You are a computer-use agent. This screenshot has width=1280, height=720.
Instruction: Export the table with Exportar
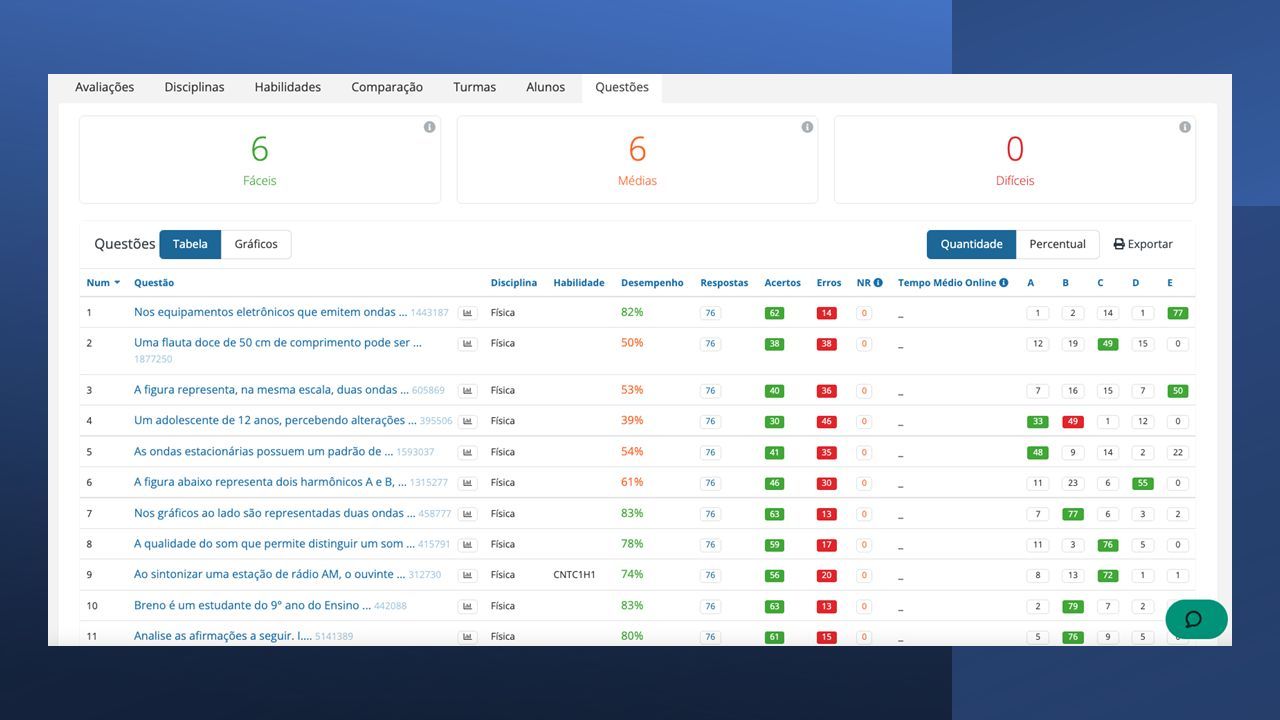(x=1143, y=244)
